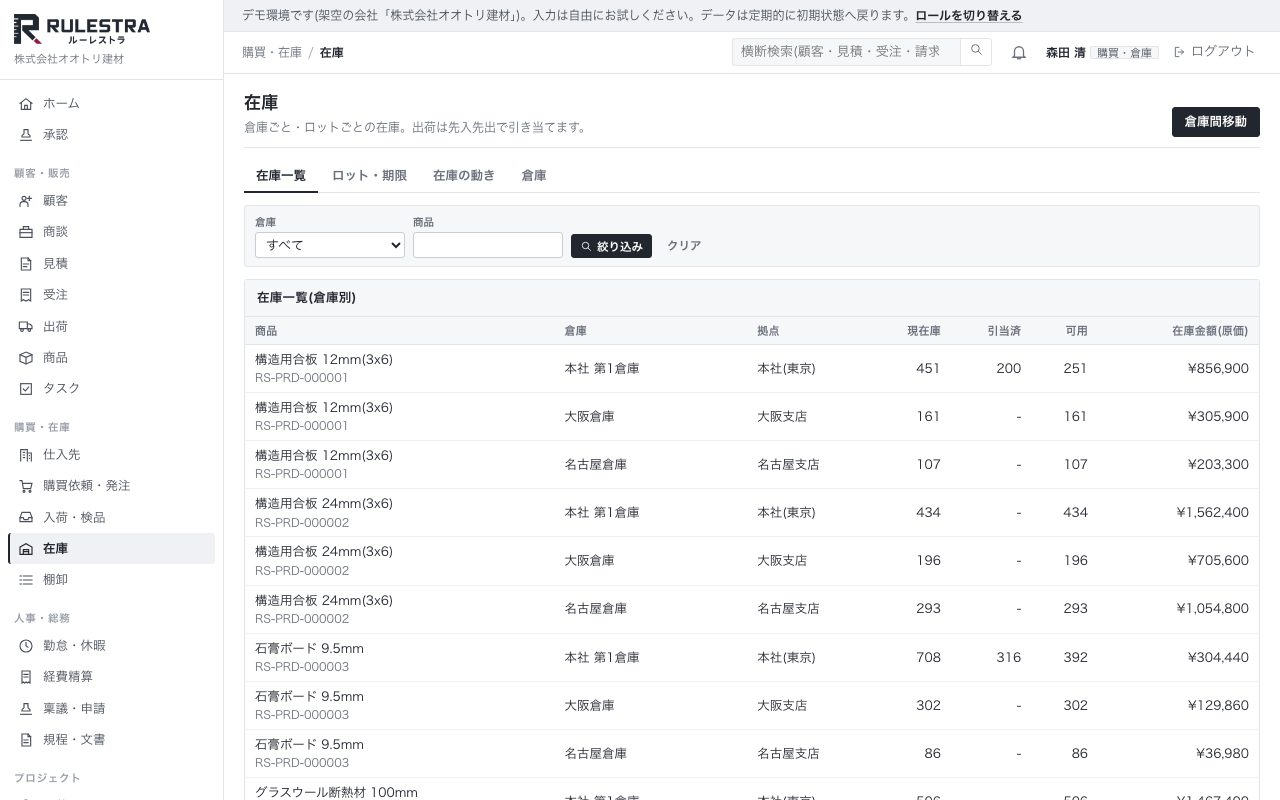Click the クリア link

pyautogui.click(x=684, y=246)
